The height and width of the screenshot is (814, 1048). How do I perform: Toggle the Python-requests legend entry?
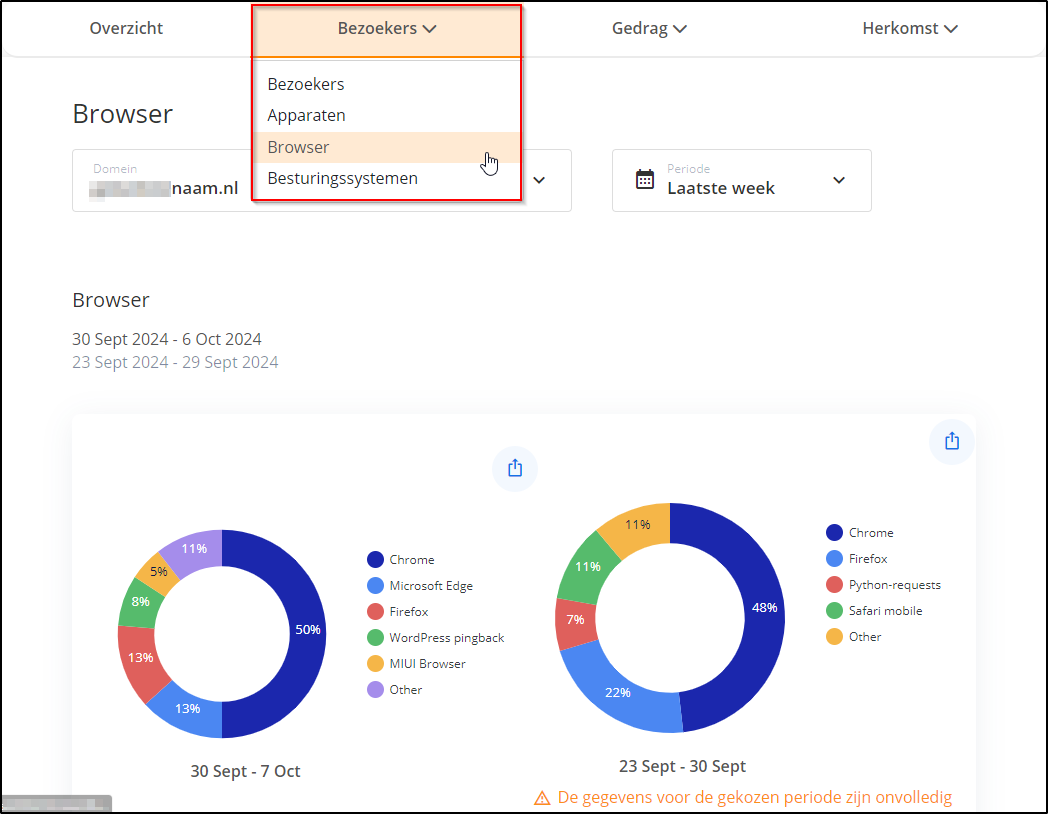pos(894,585)
